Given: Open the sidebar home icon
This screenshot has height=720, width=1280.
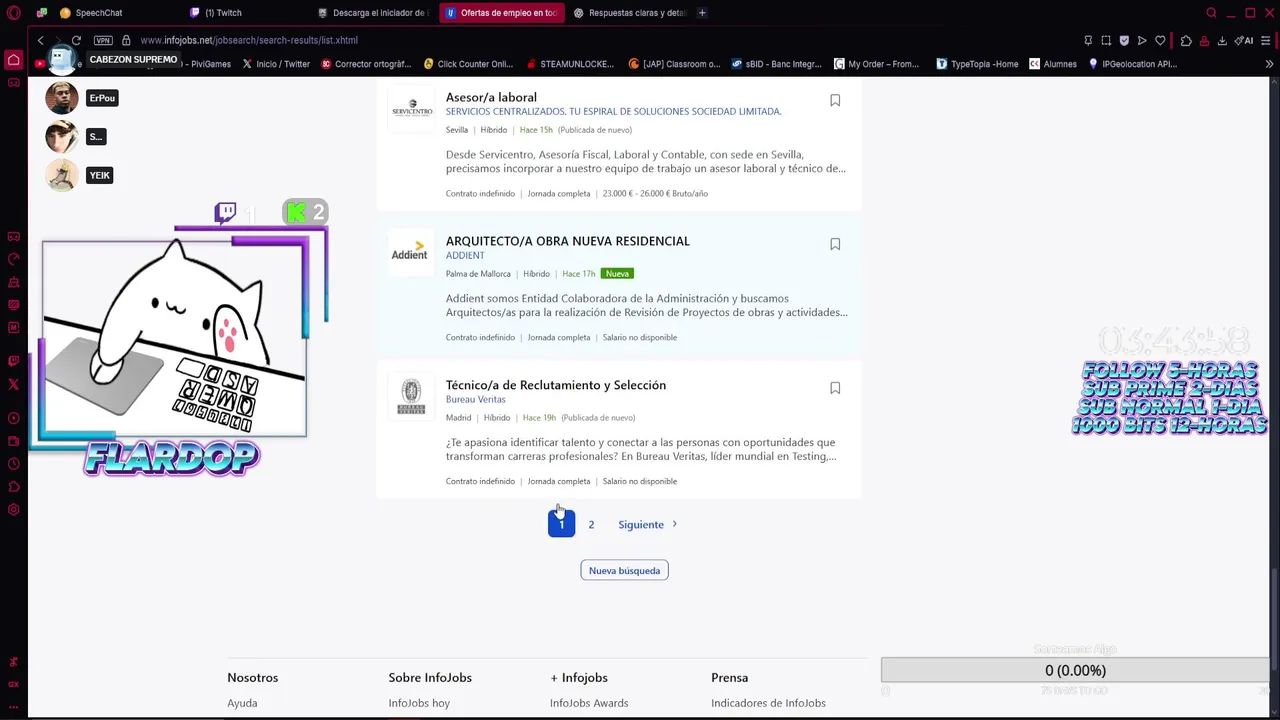Looking at the screenshot, I should pos(13,60).
